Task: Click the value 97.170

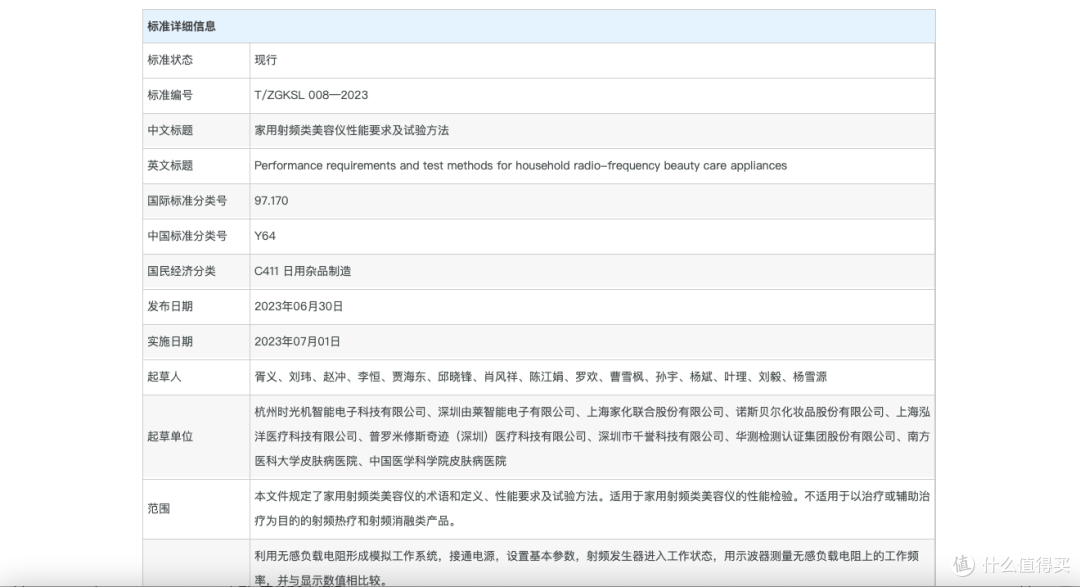Action: point(271,200)
